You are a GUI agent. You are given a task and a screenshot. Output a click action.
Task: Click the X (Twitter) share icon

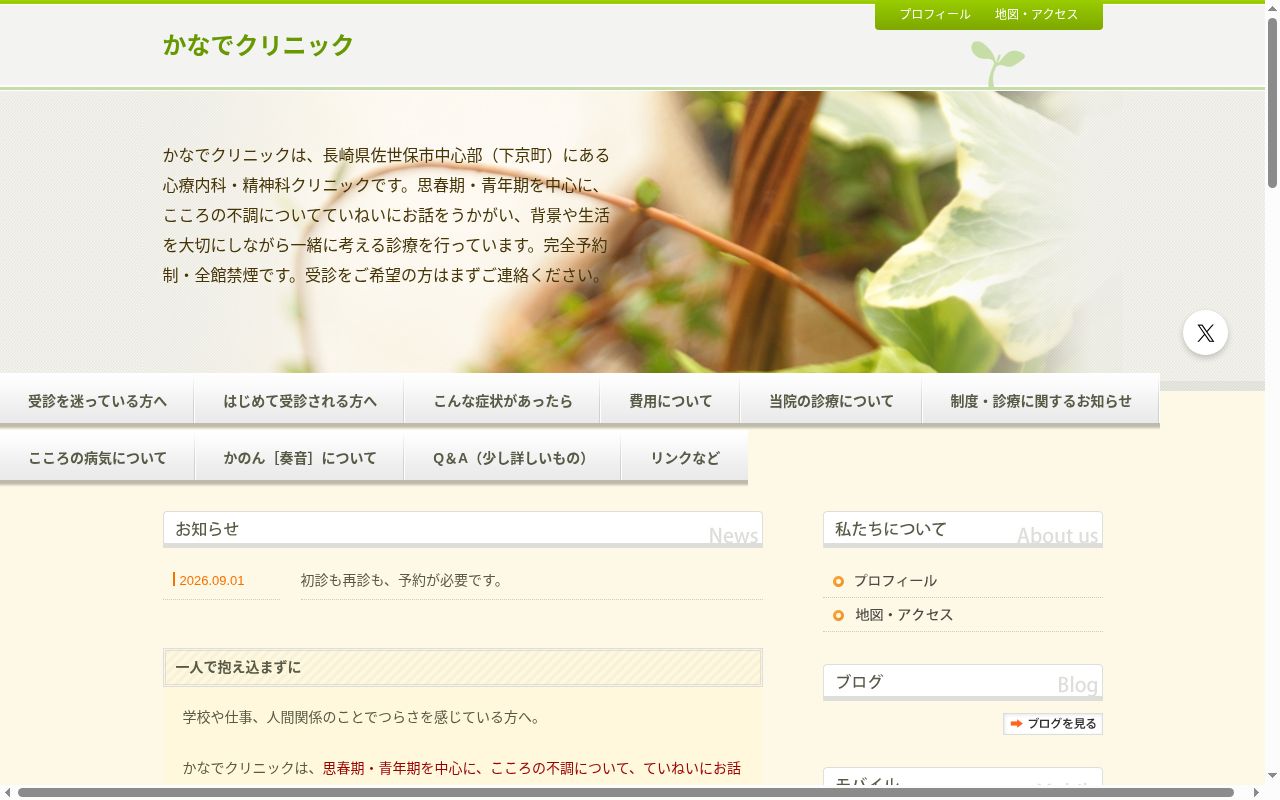(x=1205, y=333)
